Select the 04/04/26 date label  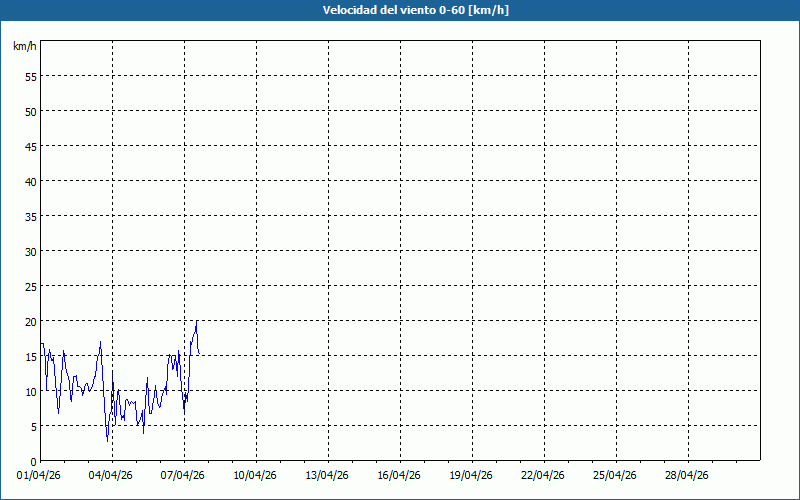coord(111,475)
